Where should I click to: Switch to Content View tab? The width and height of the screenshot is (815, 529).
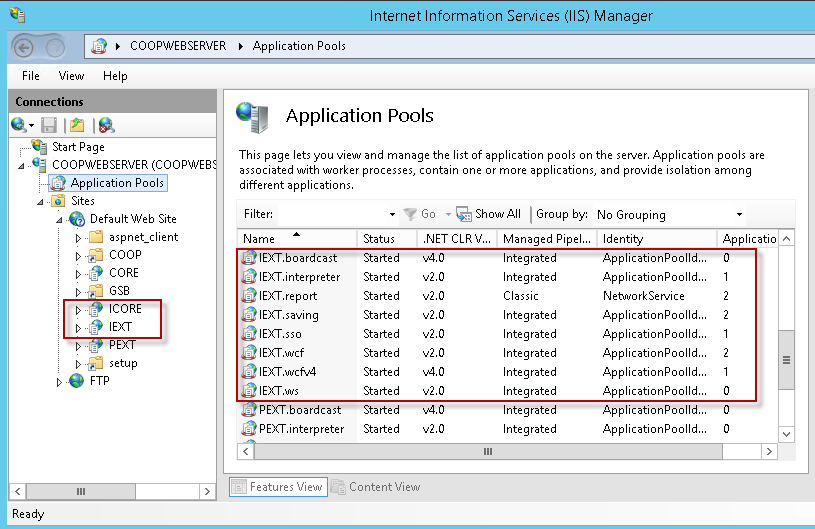click(x=376, y=487)
